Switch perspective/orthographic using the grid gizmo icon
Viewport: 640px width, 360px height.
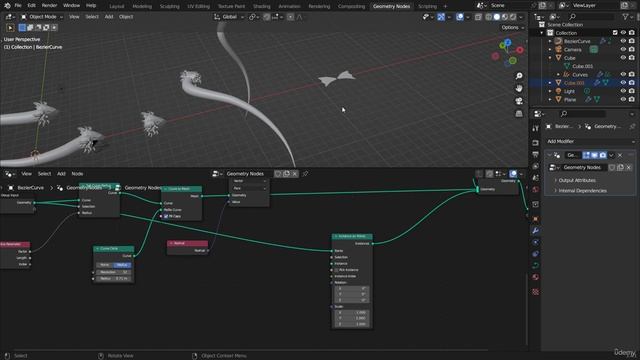[x=519, y=113]
